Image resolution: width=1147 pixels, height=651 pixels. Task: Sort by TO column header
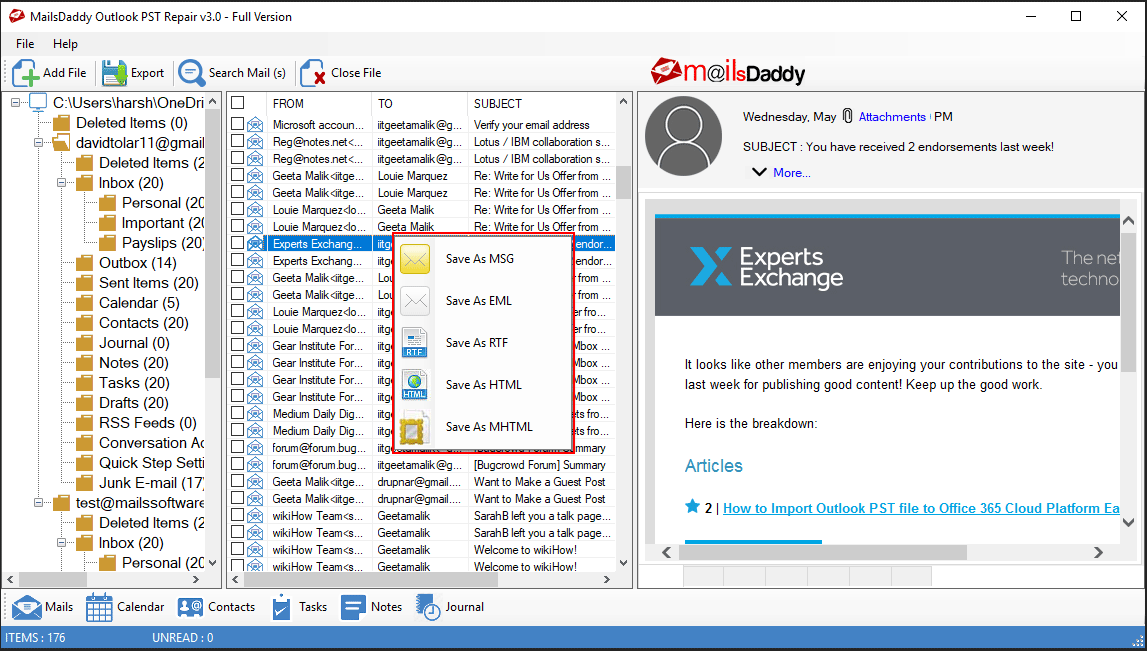(x=420, y=104)
